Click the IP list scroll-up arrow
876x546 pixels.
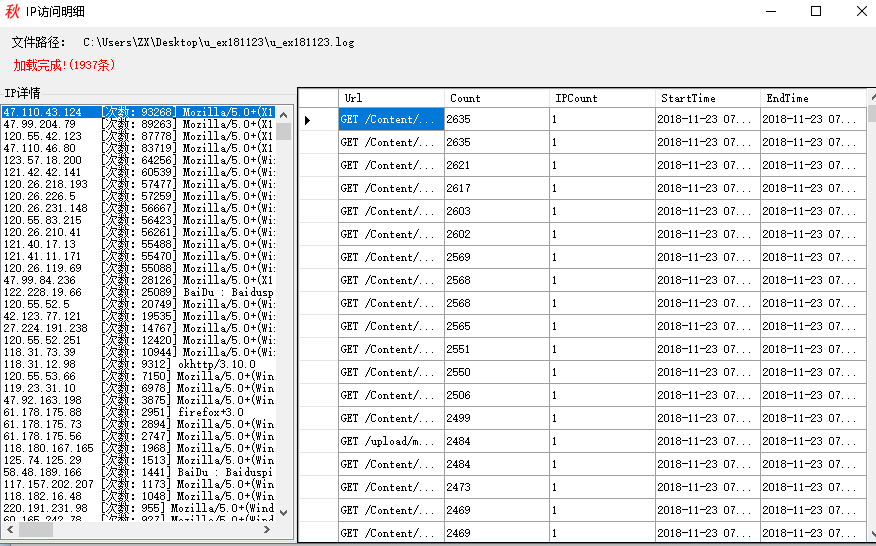pos(284,112)
